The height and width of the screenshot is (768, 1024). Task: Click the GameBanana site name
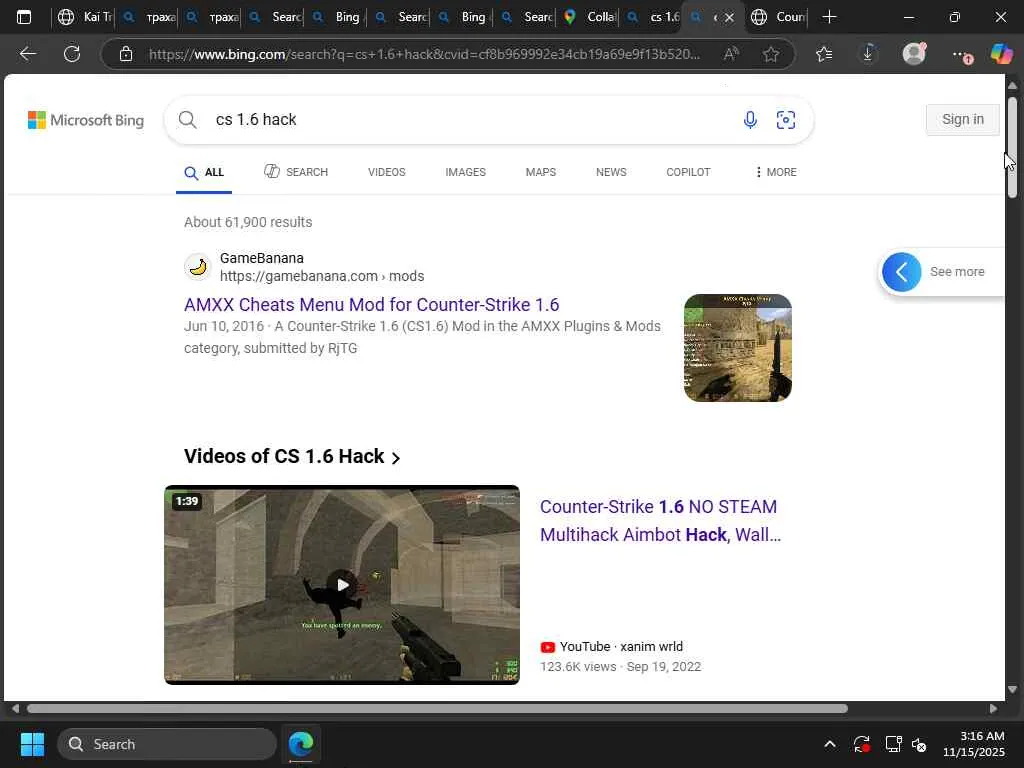click(x=261, y=258)
